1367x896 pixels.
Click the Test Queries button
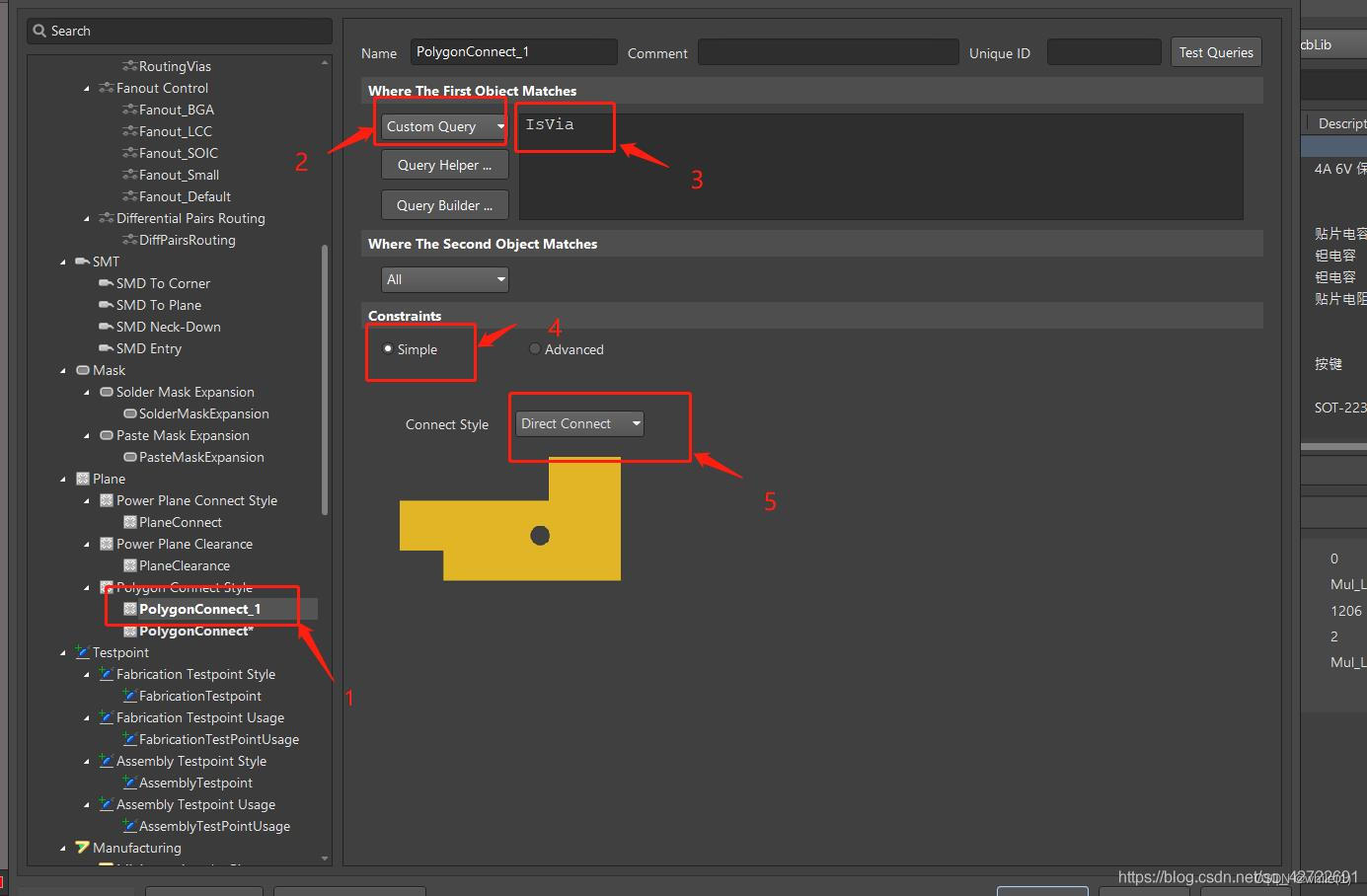[x=1215, y=52]
